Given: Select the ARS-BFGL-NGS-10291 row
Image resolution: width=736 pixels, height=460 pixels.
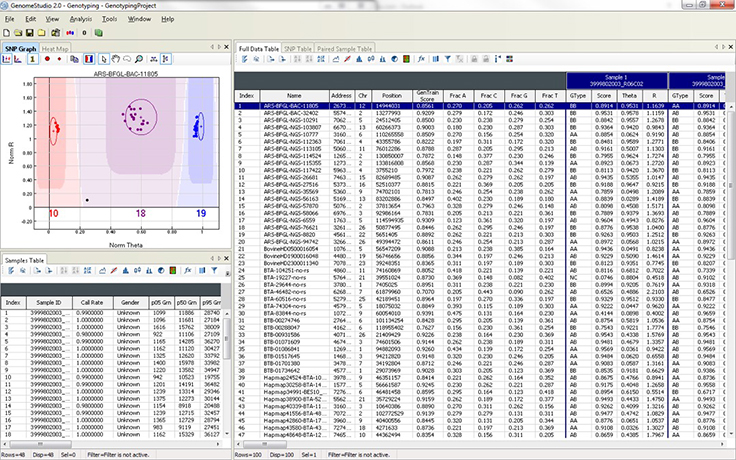Looking at the screenshot, I should 289,120.
